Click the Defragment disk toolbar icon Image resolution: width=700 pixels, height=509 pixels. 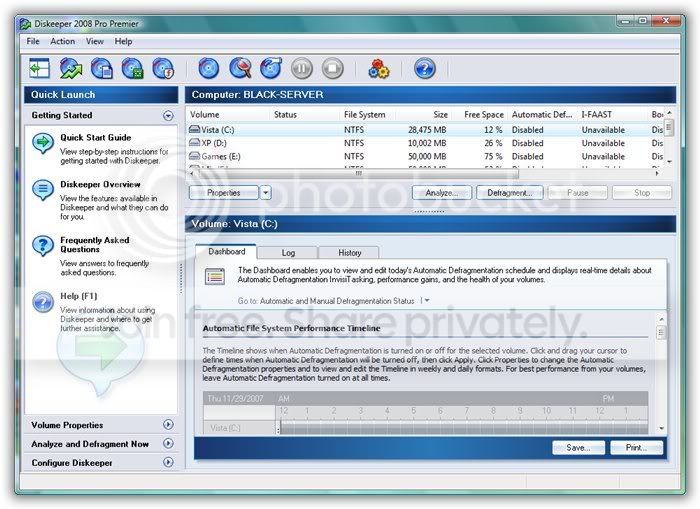[271, 68]
